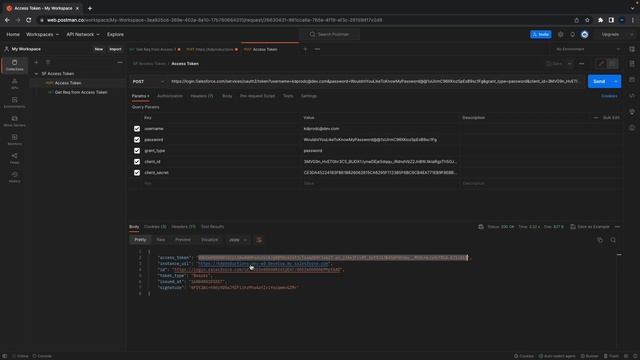Open Postman settings gear icon
640x360 pixels.
click(x=560, y=35)
